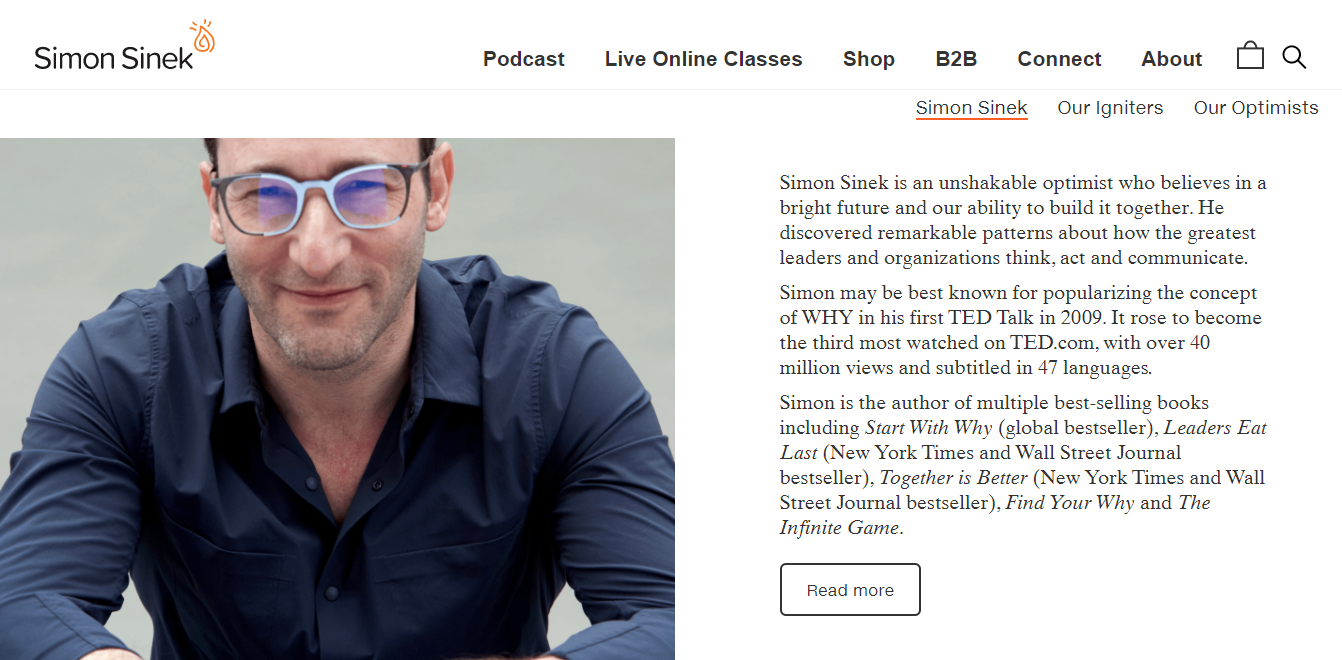Open the Podcast menu item
Viewport: 1342px width, 660px height.
coord(524,59)
